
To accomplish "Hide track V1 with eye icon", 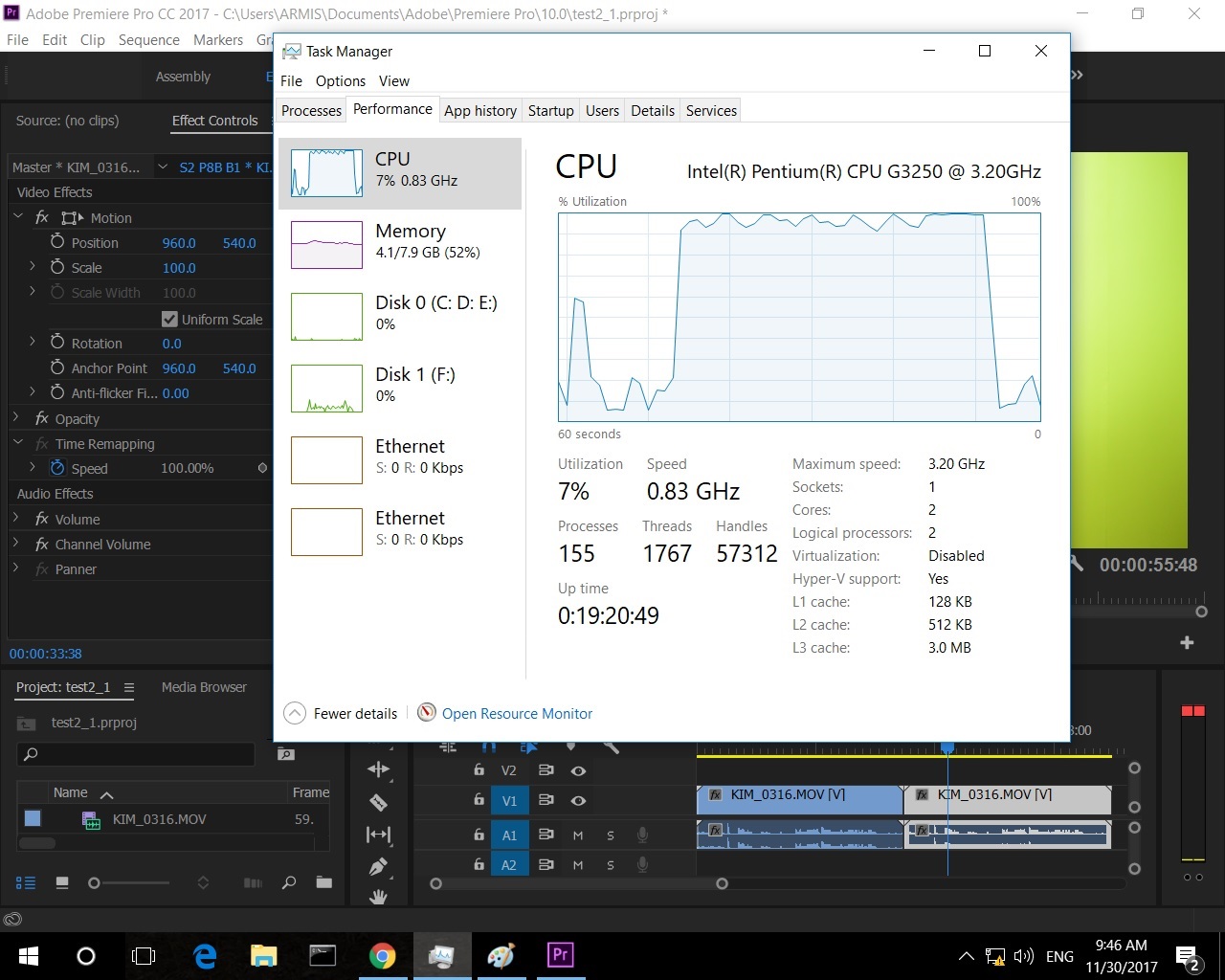I will click(578, 801).
